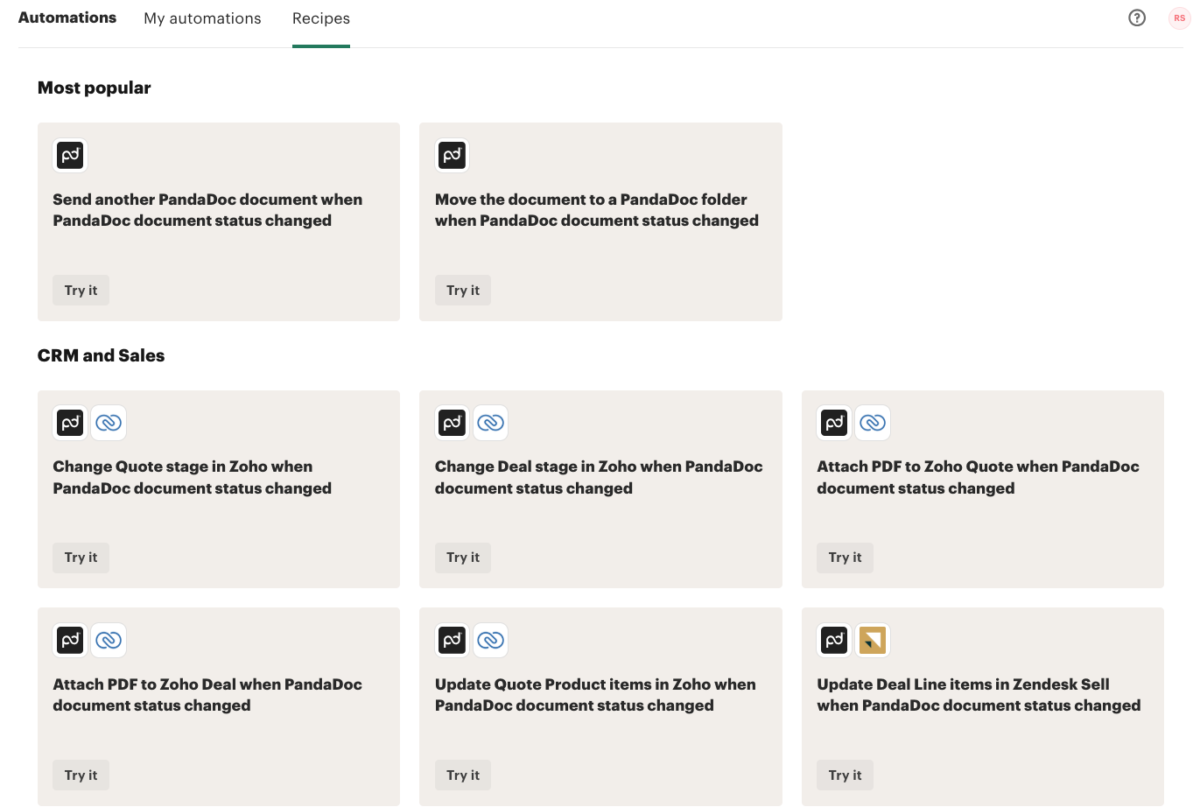Viewport: 1200px width, 807px height.
Task: Click PandaDoc icon on 'Attach PDF to Zoho Quote' card
Action: pos(834,423)
